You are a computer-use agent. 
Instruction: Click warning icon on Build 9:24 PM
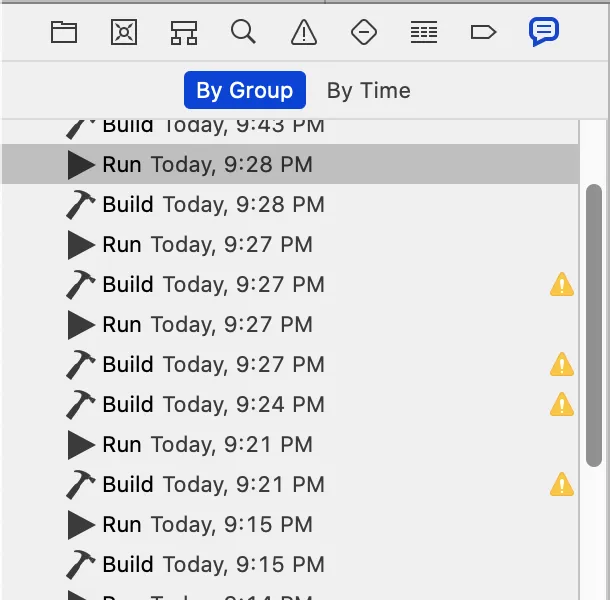coord(562,404)
